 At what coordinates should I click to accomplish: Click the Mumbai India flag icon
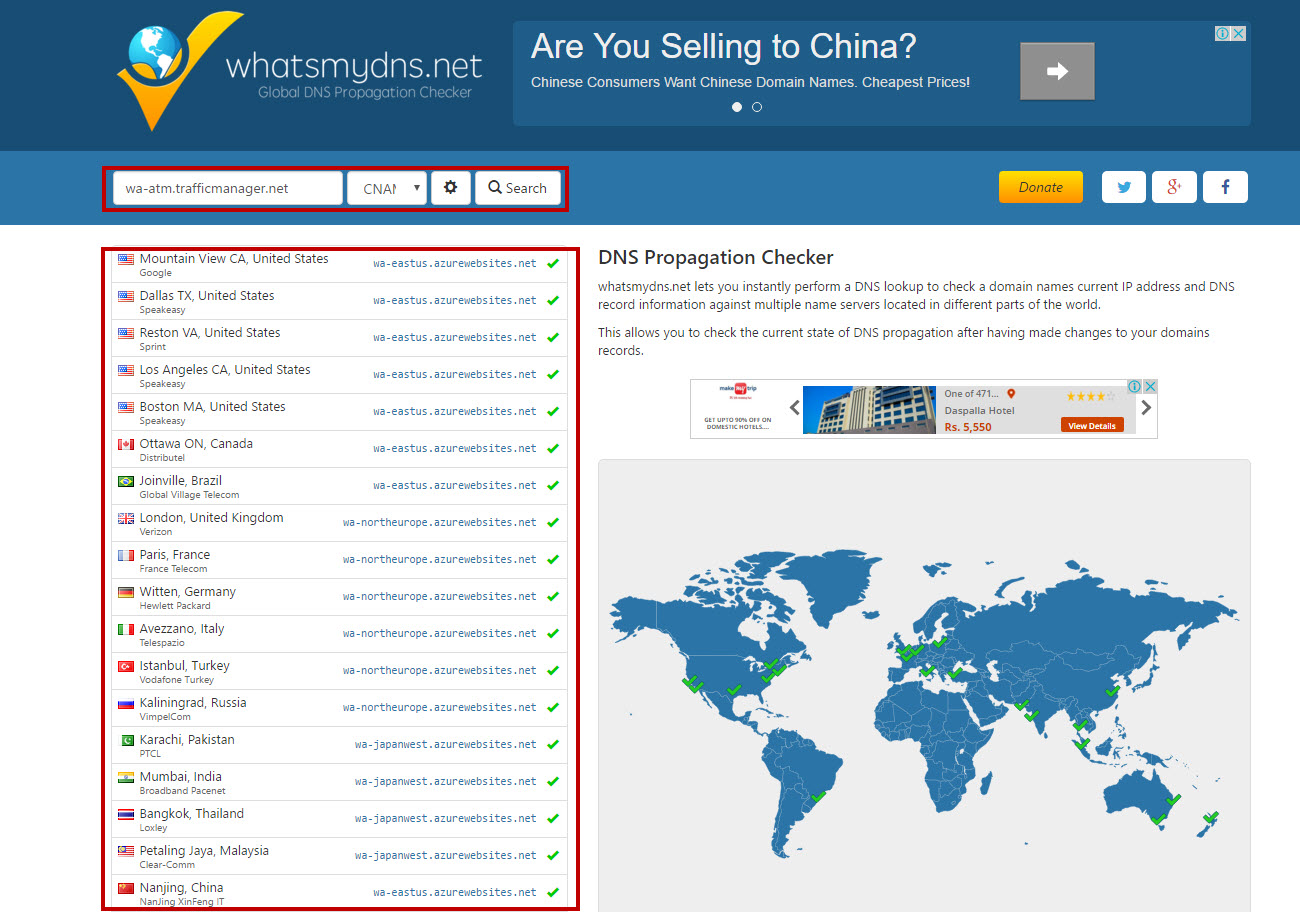(126, 777)
